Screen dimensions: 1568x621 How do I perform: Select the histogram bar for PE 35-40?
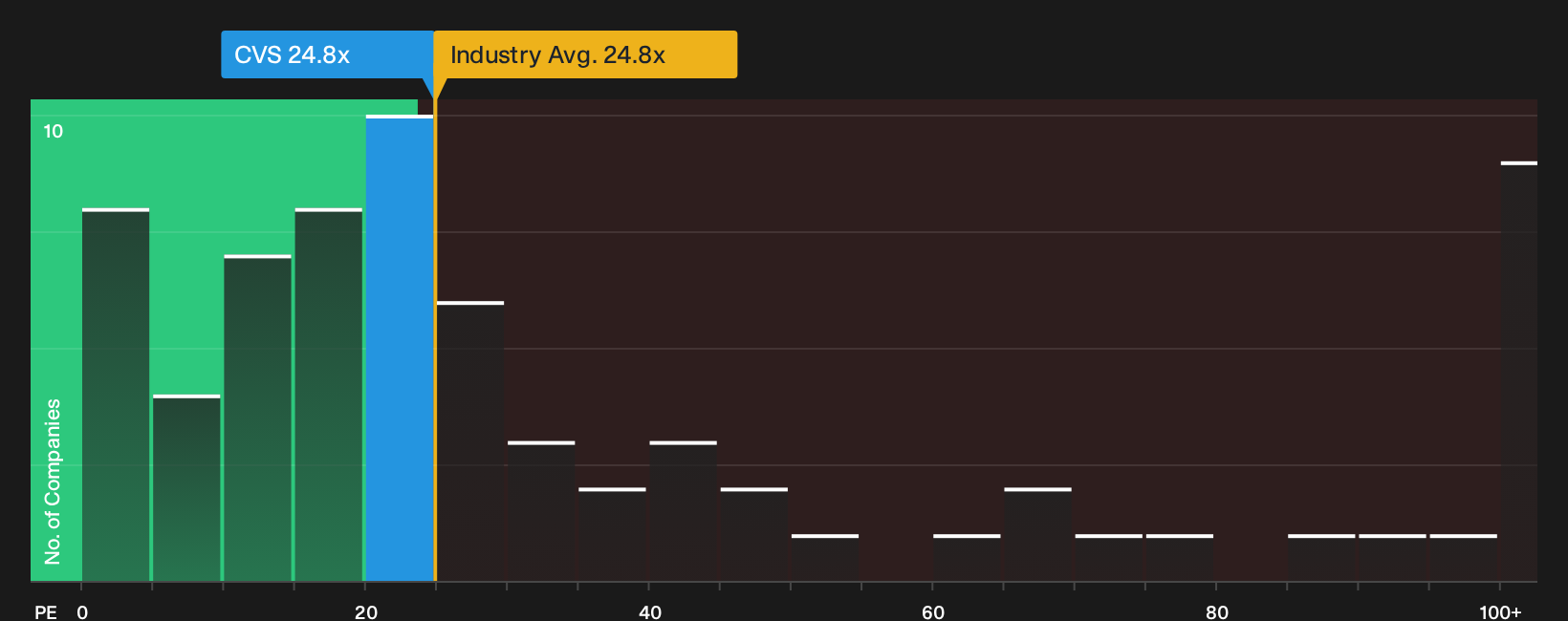click(612, 535)
